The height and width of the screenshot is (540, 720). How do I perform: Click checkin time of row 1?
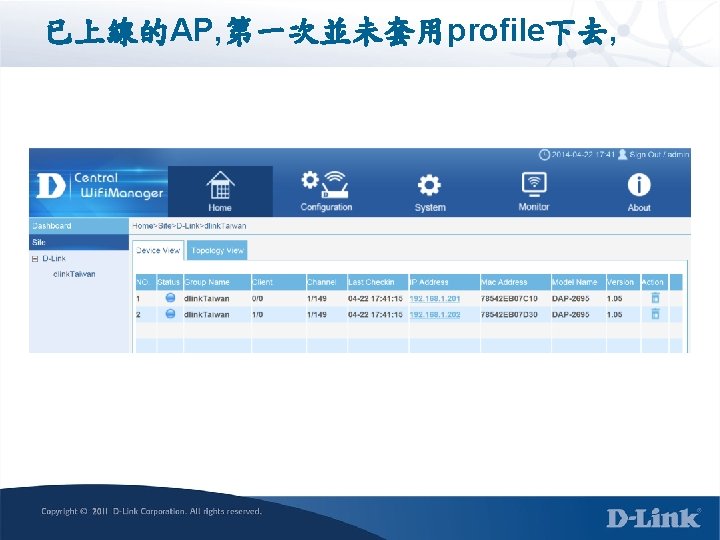coord(375,298)
